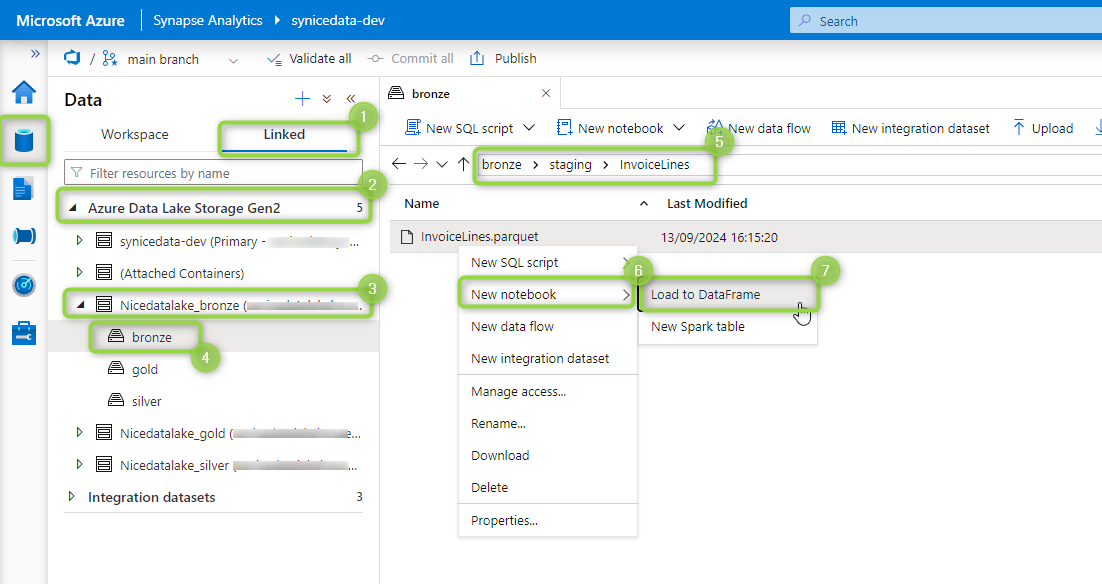Viewport: 1102px width, 584px height.
Task: Click the Filter resources by name field
Action: coord(214,173)
